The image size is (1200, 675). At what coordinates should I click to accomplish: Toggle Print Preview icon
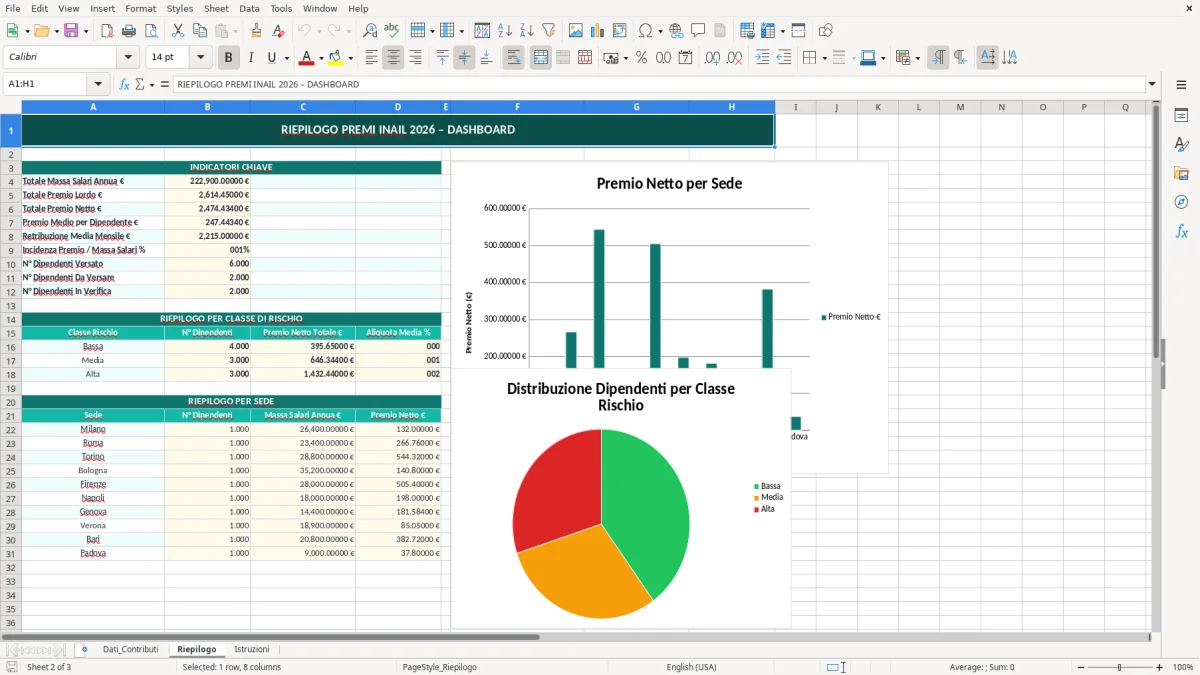coord(151,31)
